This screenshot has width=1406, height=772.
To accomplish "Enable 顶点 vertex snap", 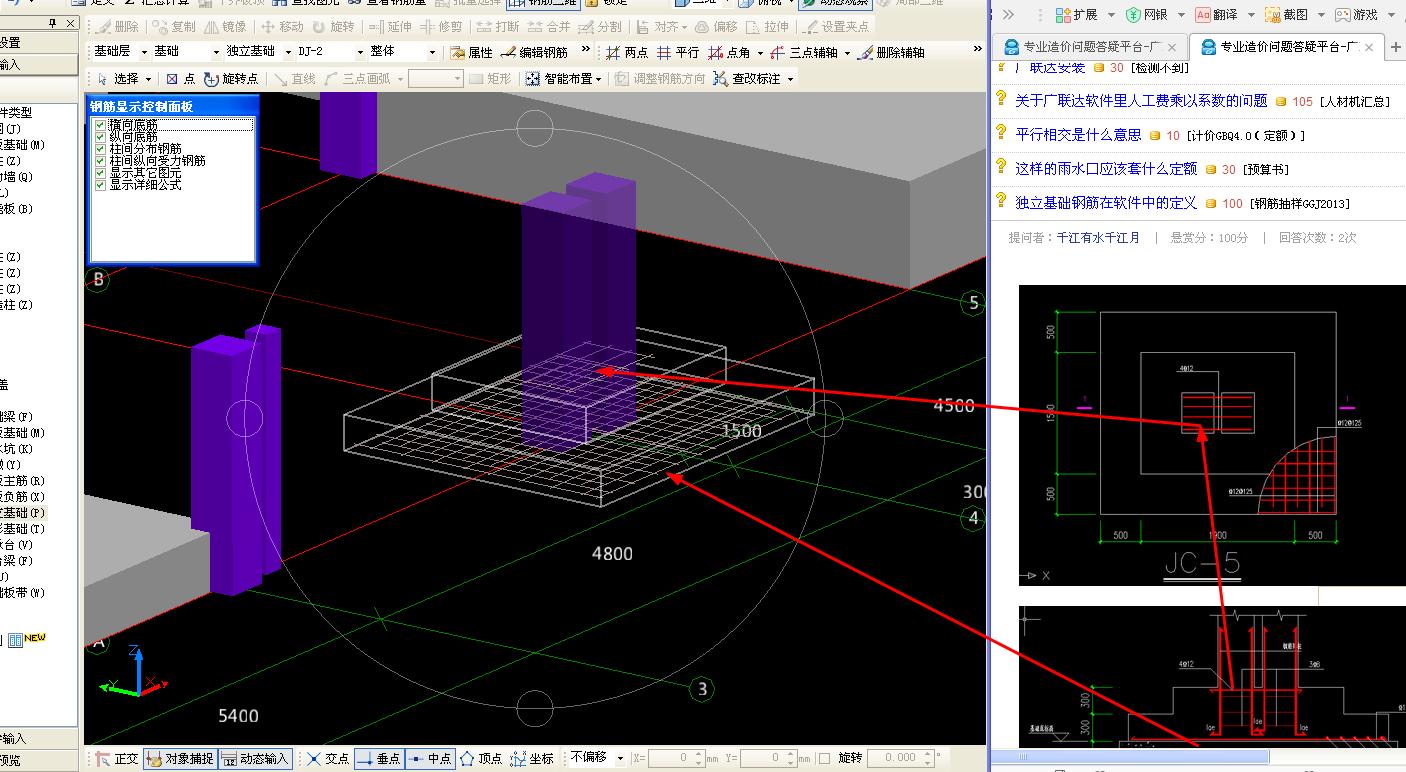I will (480, 758).
